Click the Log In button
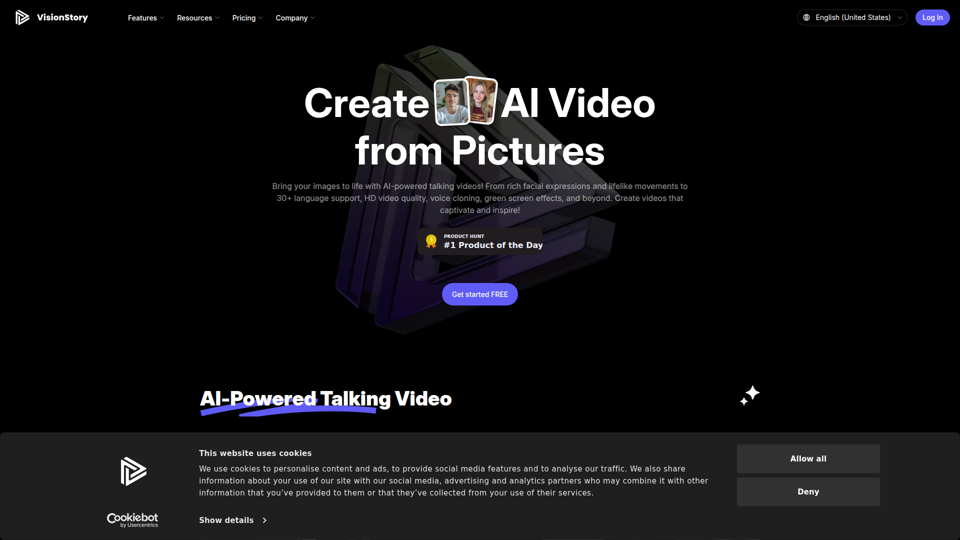The image size is (960, 540). (932, 18)
